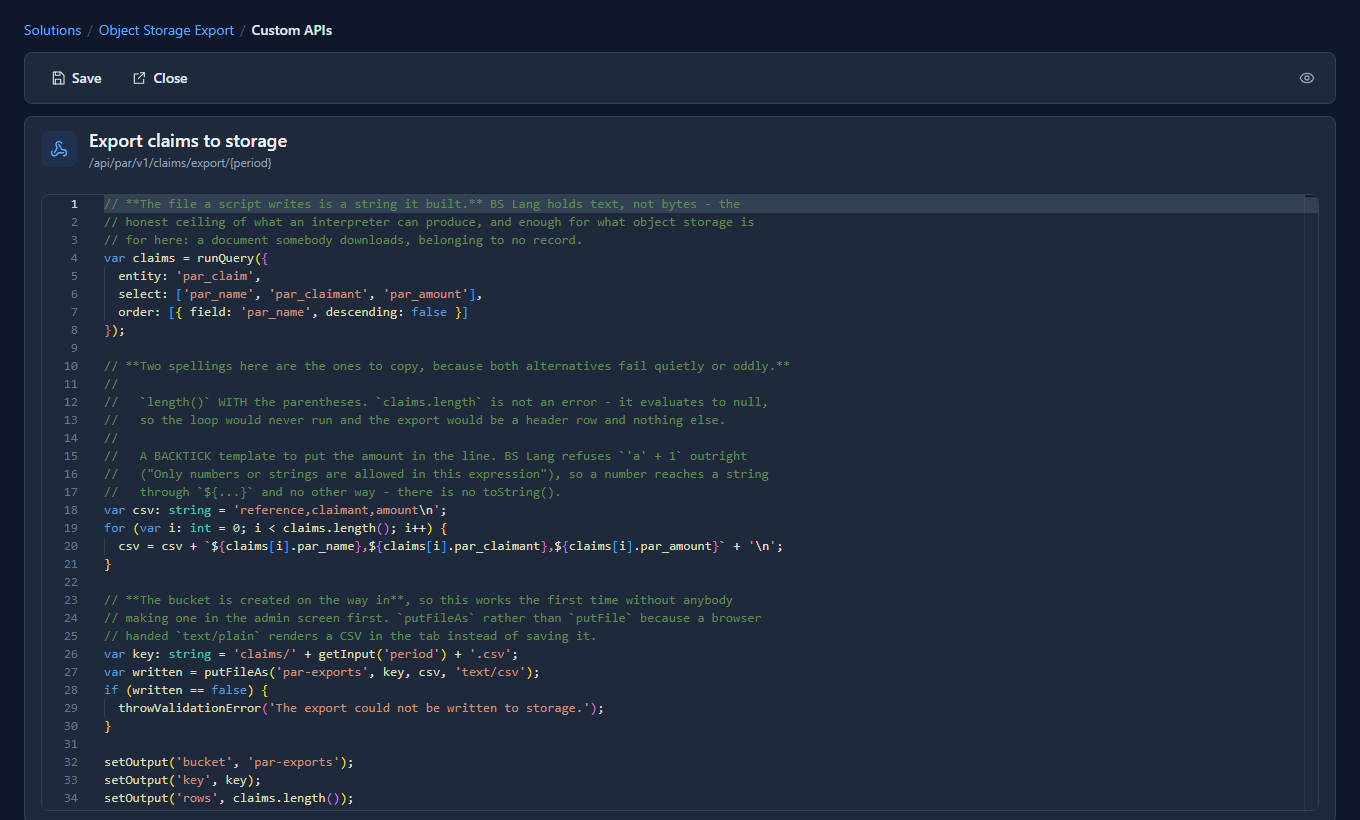Toggle the eye preview icon

1307,78
